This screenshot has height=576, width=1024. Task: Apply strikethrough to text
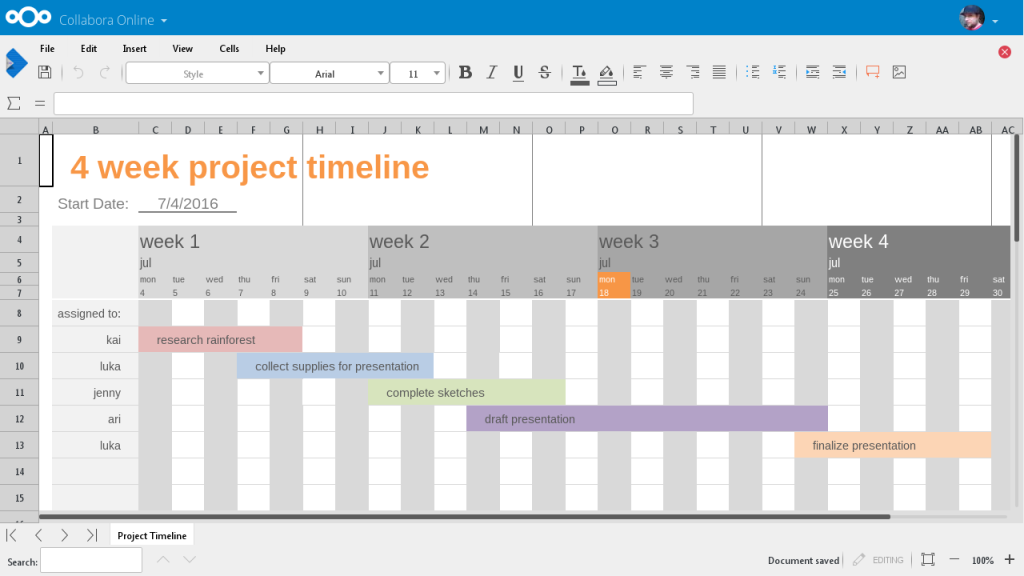coord(544,72)
